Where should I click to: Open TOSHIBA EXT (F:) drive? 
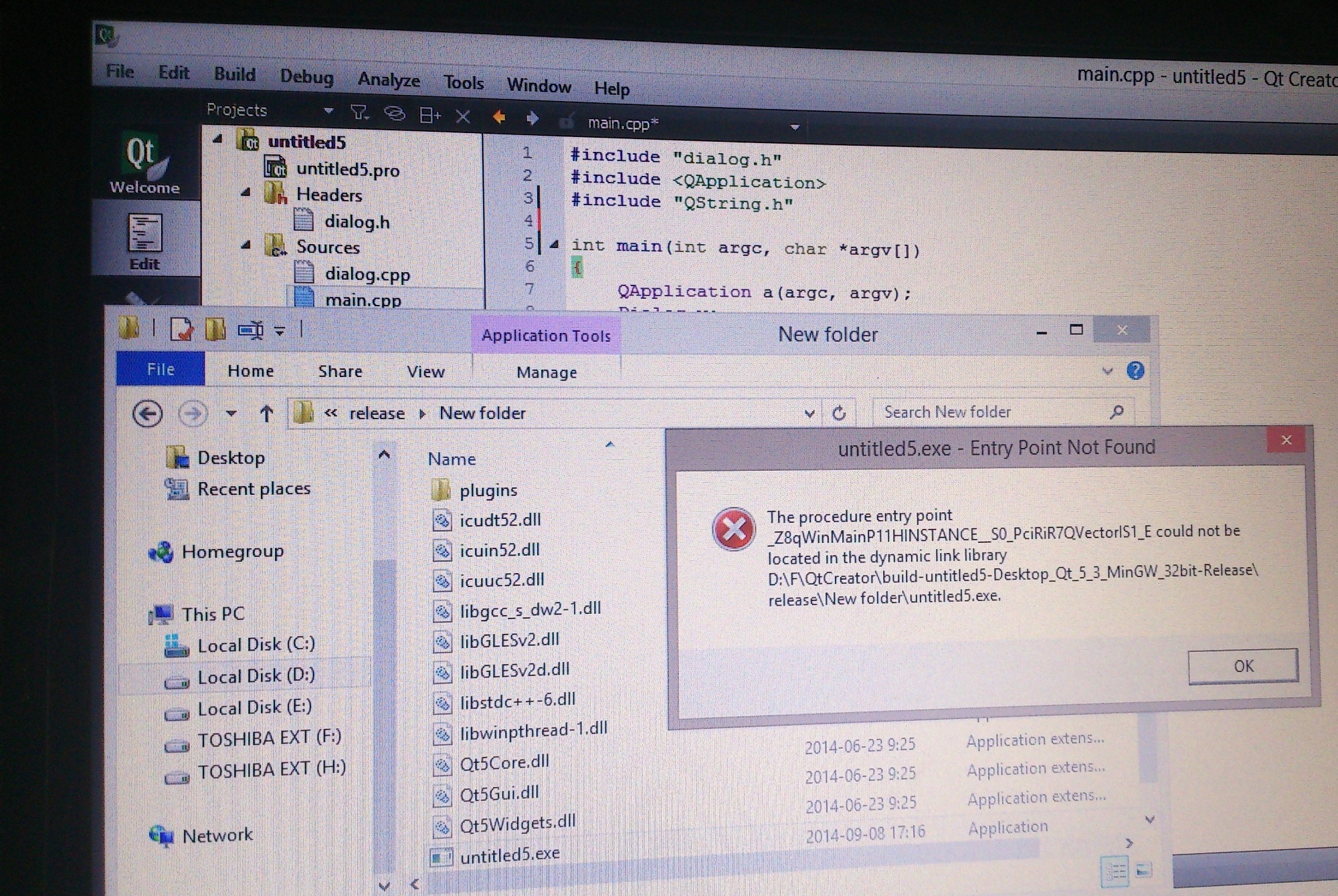(x=269, y=738)
